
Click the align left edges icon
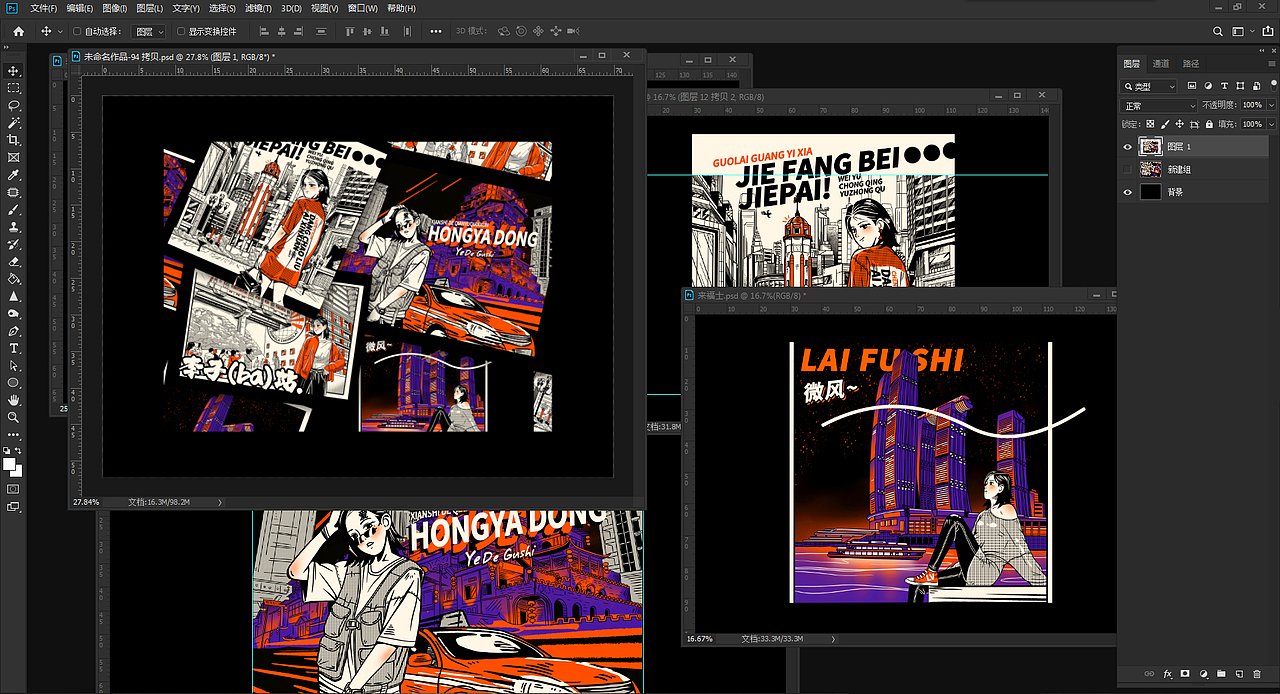264,31
